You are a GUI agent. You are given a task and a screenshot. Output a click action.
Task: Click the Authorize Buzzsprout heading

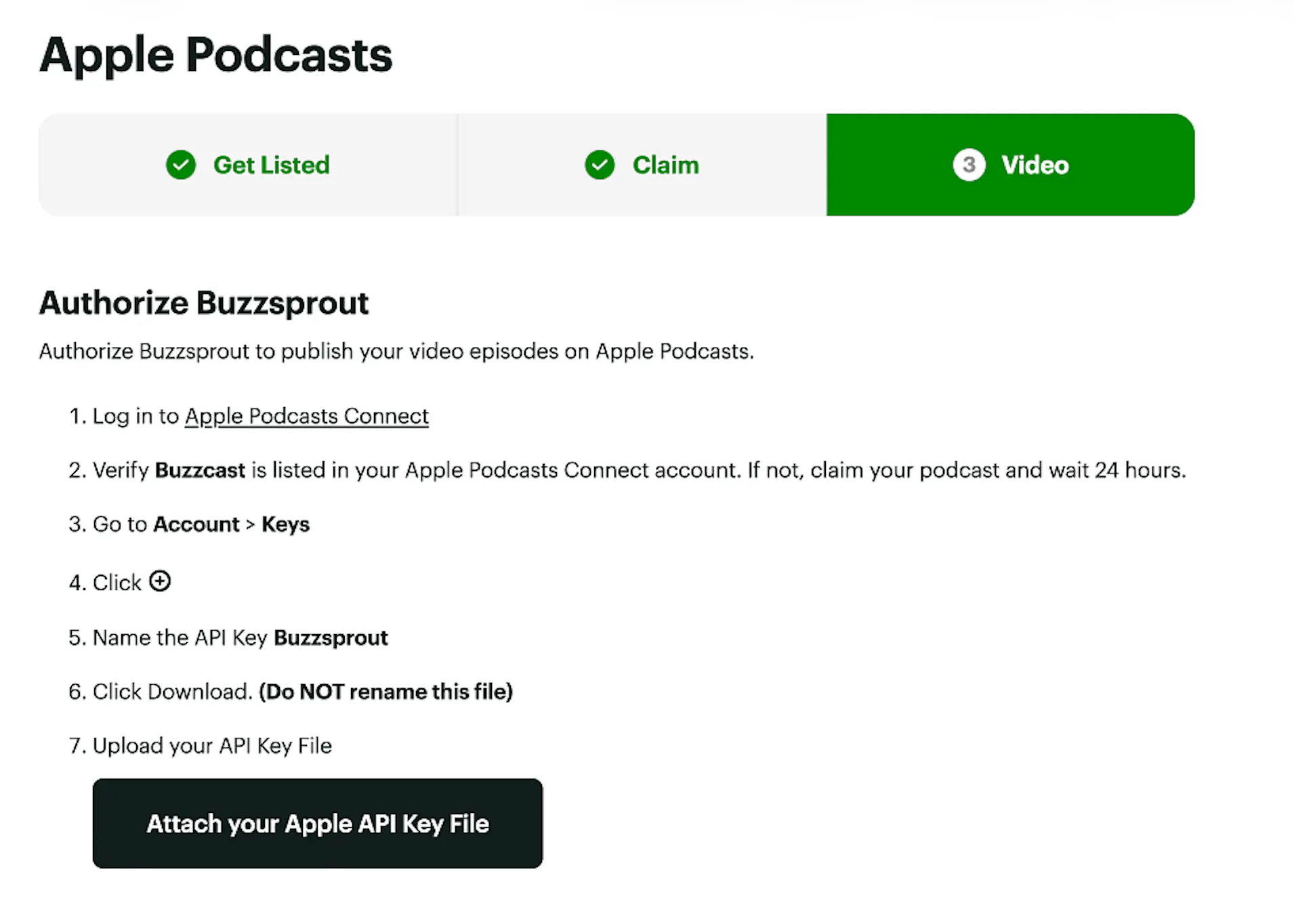[x=204, y=303]
